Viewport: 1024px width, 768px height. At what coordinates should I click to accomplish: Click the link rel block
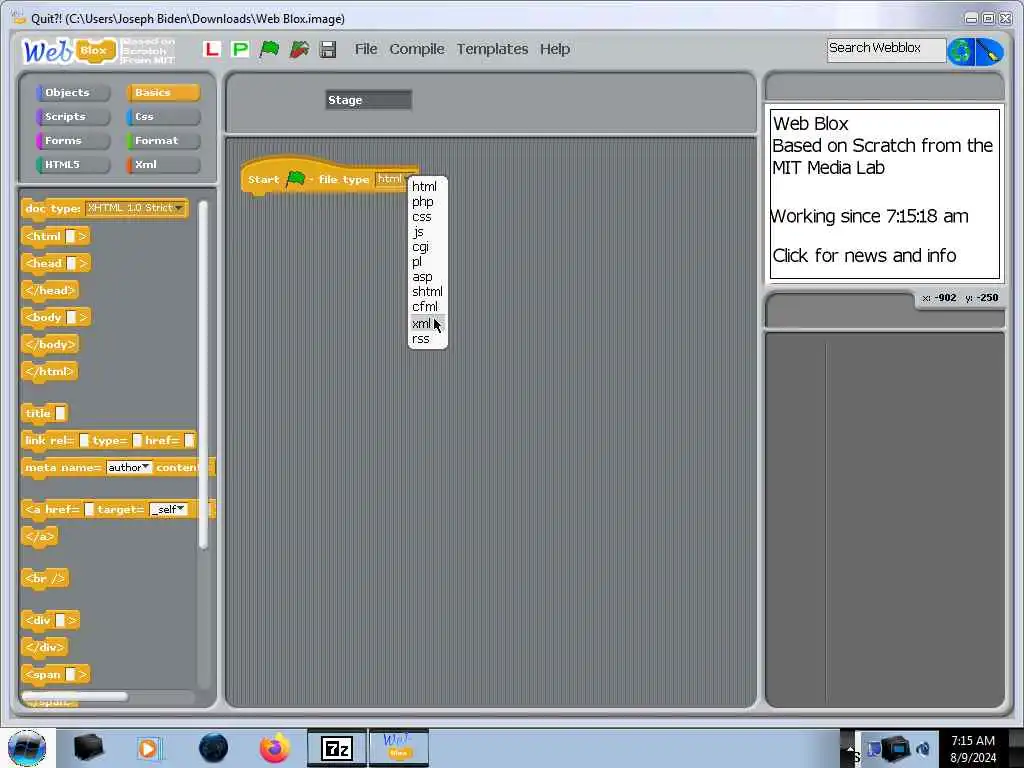pos(109,441)
